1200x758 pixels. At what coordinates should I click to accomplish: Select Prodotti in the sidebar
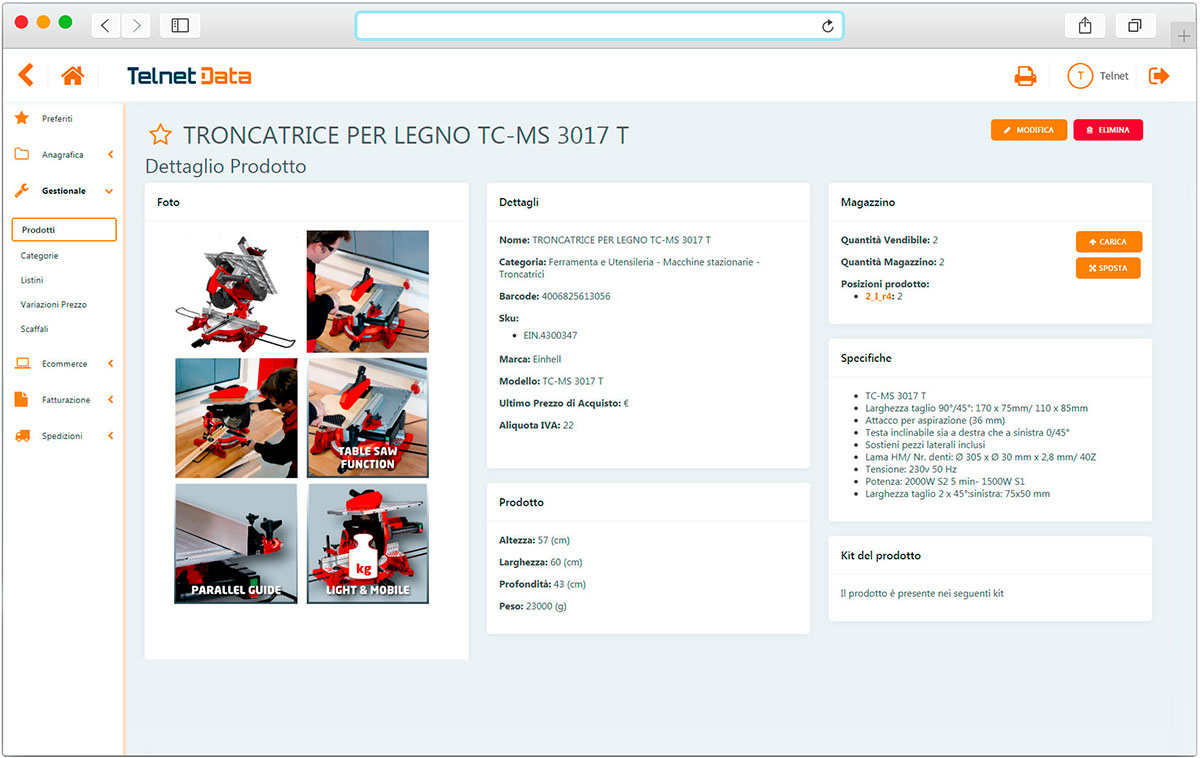[64, 230]
